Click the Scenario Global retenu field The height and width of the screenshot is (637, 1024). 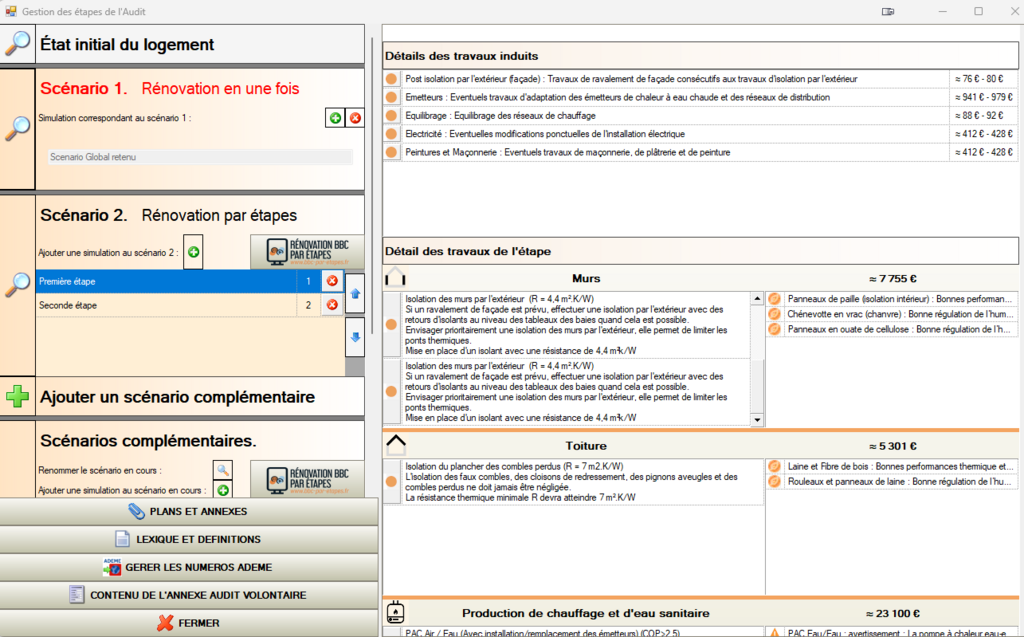[x=200, y=157]
